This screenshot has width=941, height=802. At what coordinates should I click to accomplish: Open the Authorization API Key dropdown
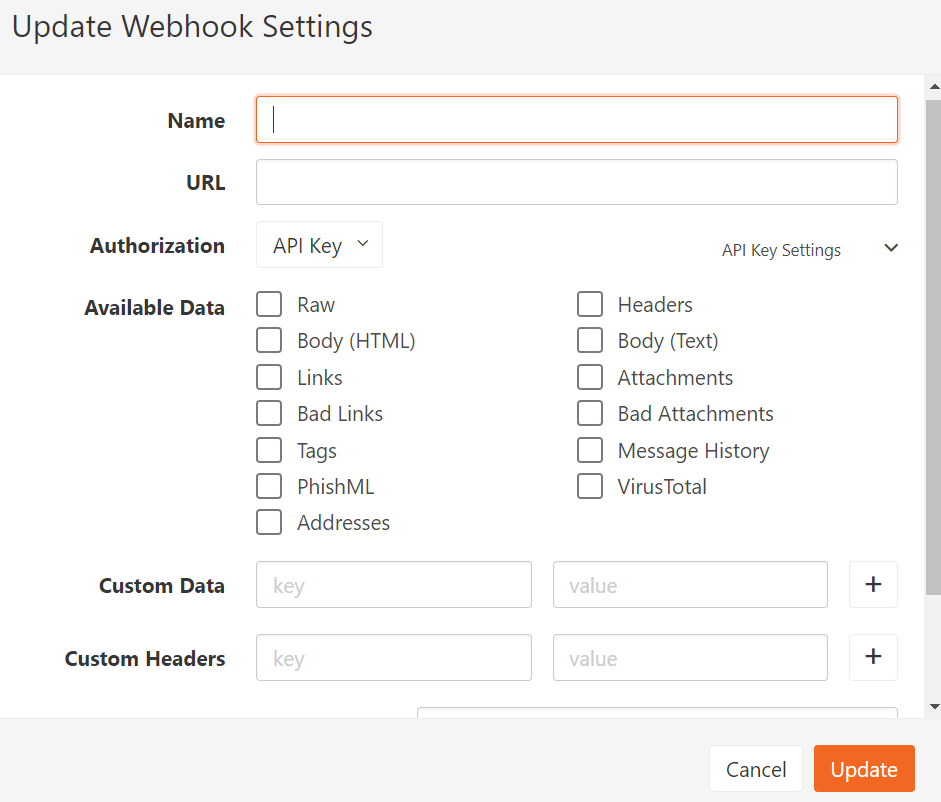tap(318, 244)
